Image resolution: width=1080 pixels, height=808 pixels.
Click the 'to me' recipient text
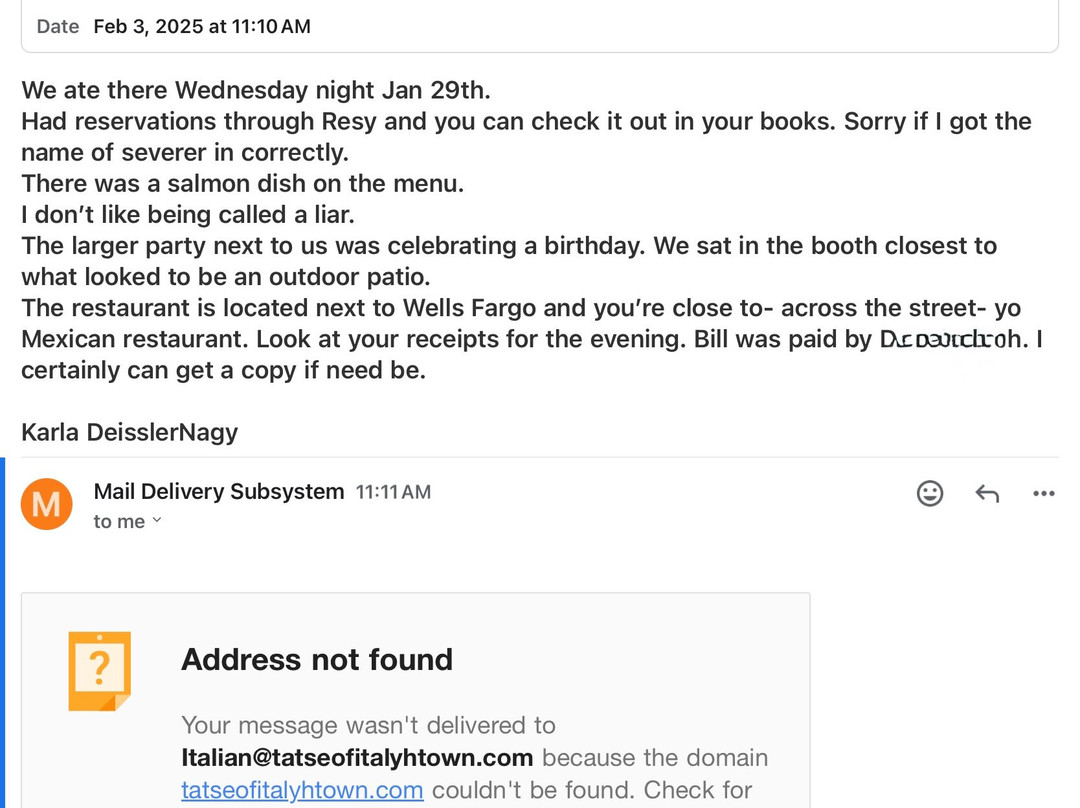[119, 522]
